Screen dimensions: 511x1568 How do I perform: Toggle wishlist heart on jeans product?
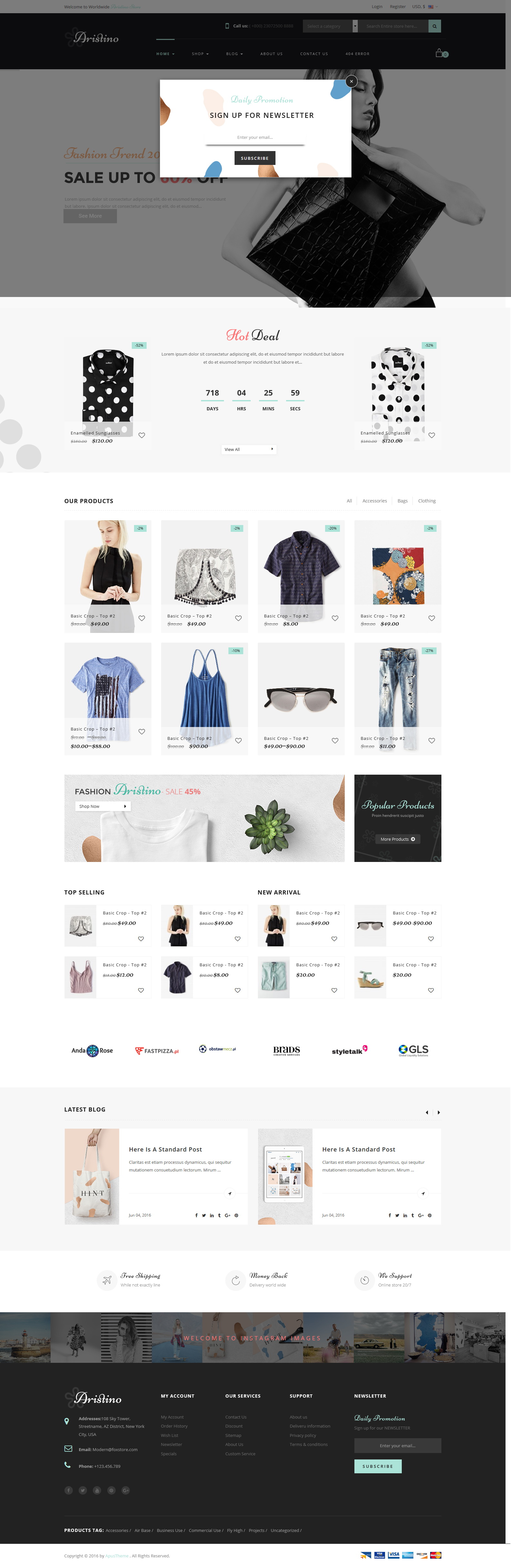click(431, 741)
